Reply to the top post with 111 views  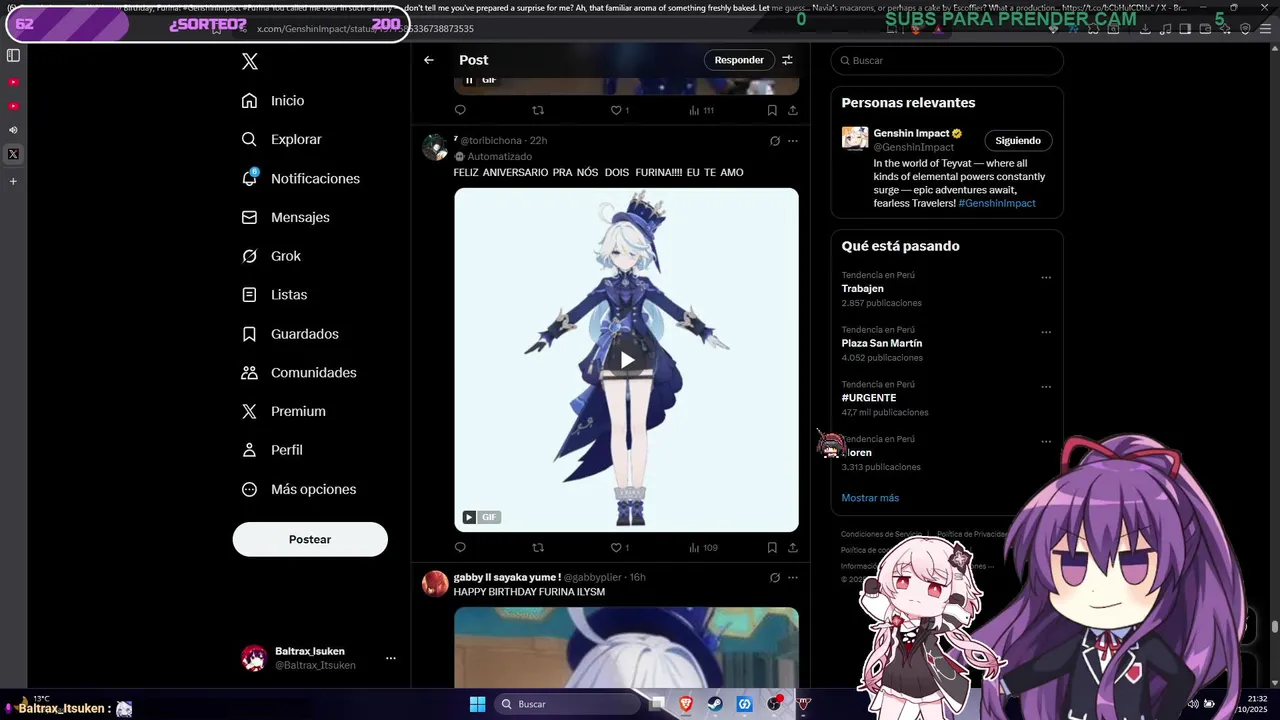[x=460, y=110]
